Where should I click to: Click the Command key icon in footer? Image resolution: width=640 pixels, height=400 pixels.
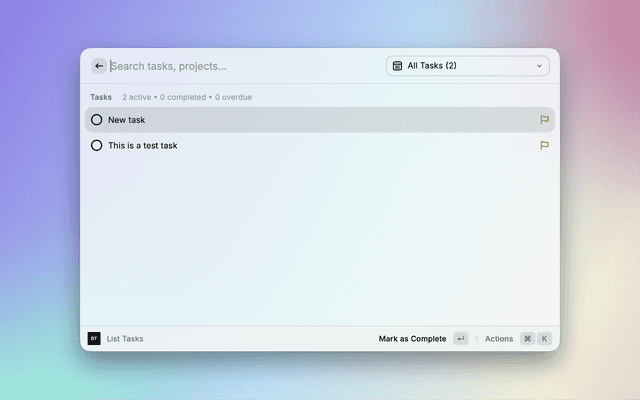[x=527, y=339]
